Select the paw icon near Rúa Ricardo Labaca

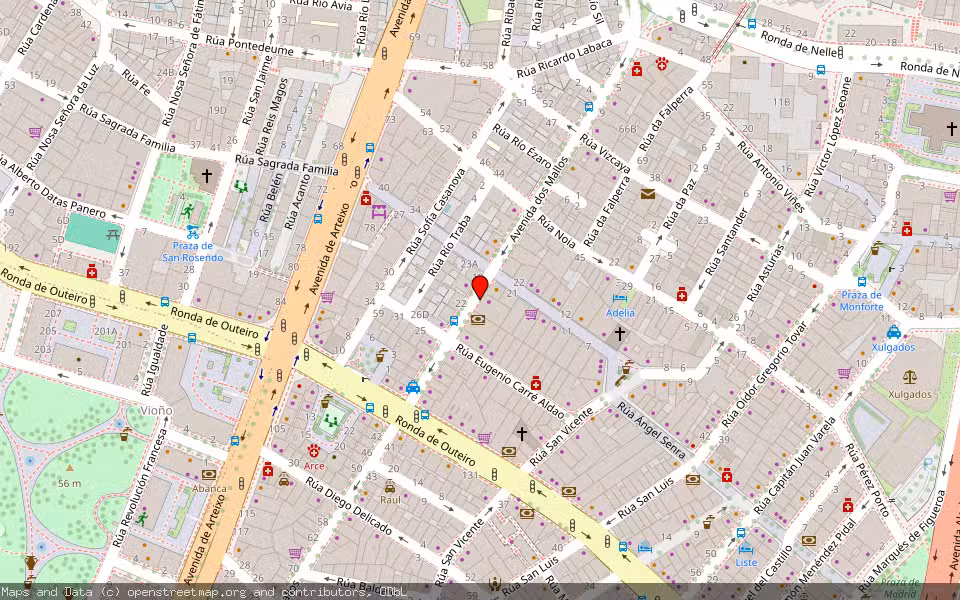click(x=661, y=63)
